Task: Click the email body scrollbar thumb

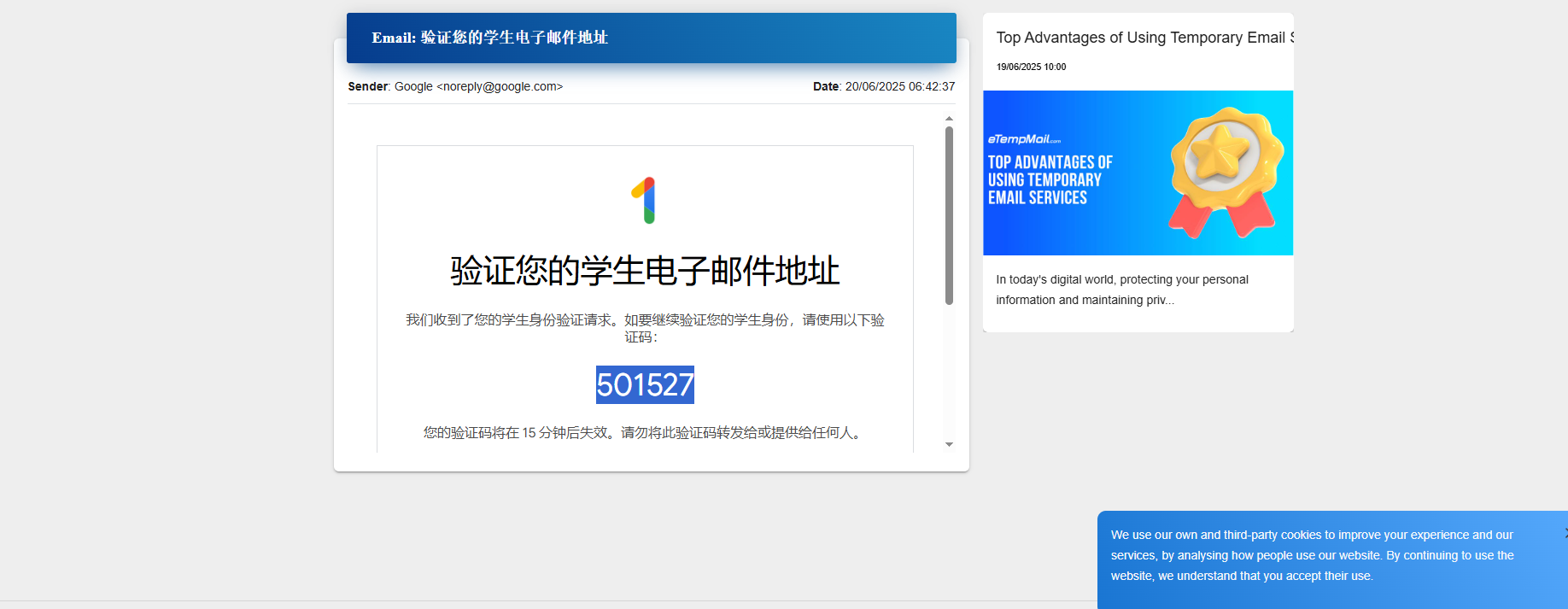Action: click(x=949, y=215)
